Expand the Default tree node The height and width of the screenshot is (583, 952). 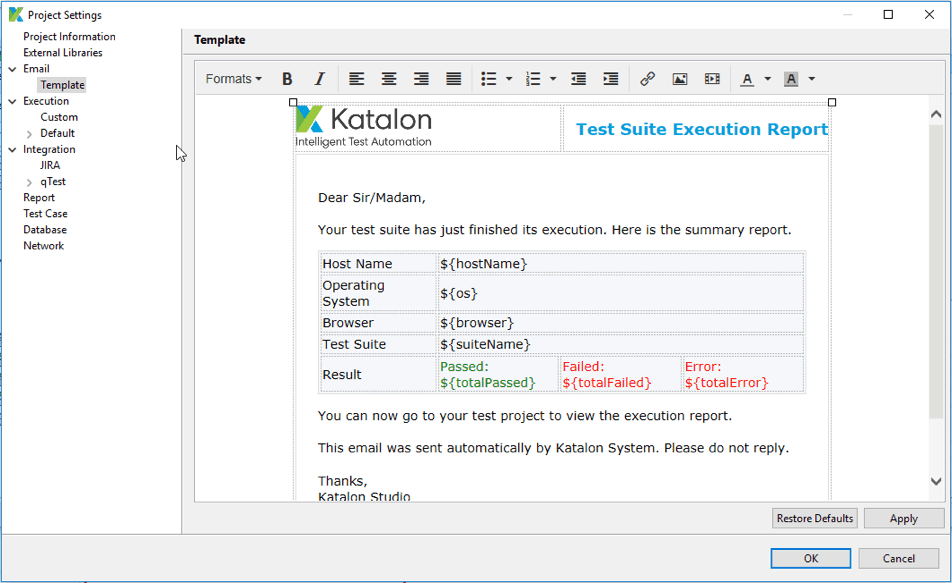click(29, 134)
